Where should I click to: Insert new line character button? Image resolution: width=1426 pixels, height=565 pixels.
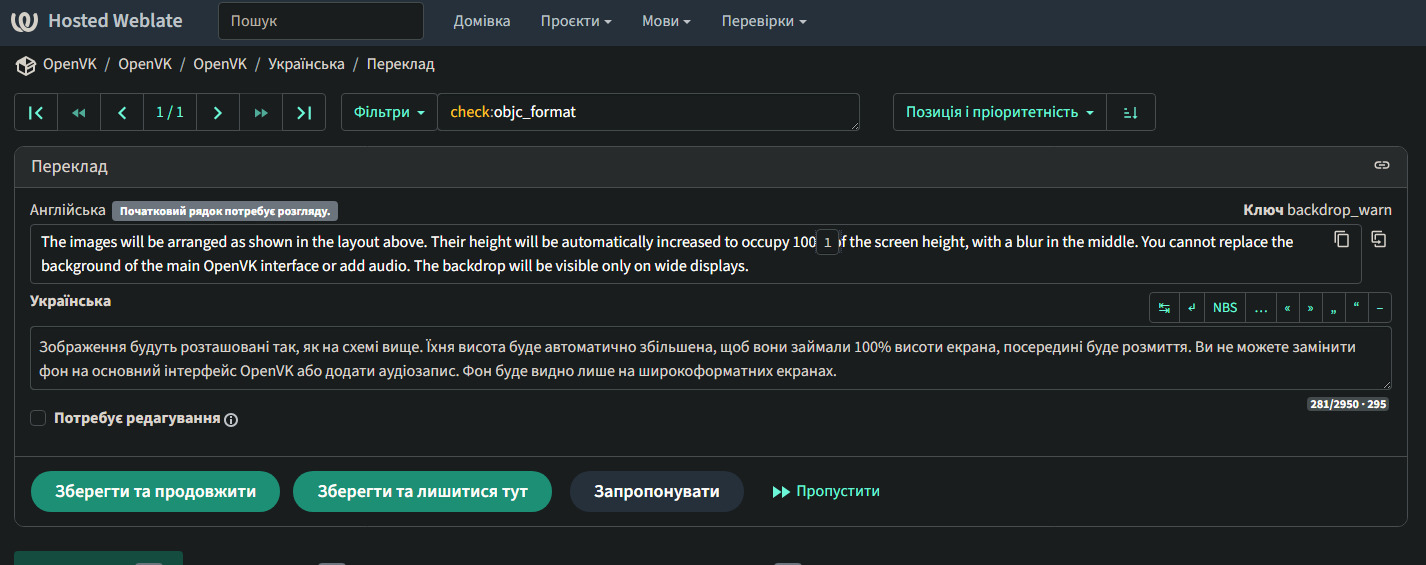point(1192,308)
